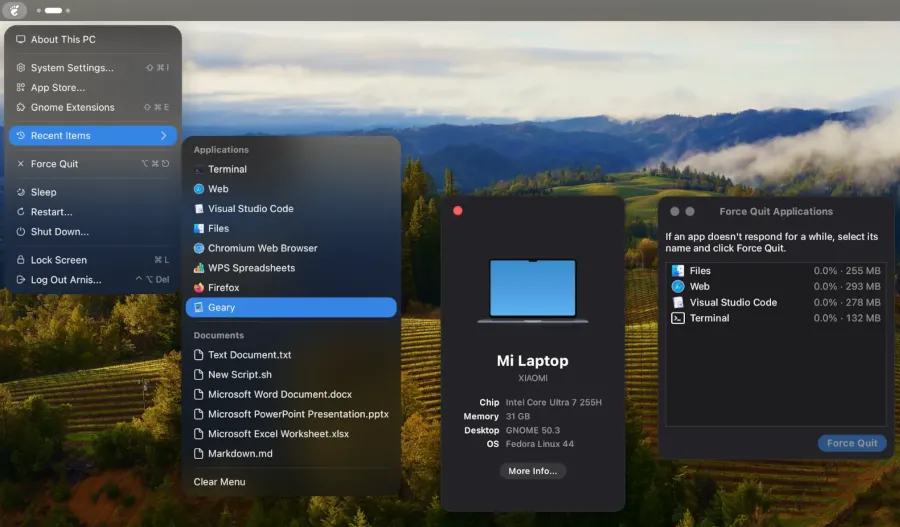This screenshot has width=900, height=527.
Task: Click the Visual Studio Code icon in Recent Applications
Action: coord(199,208)
